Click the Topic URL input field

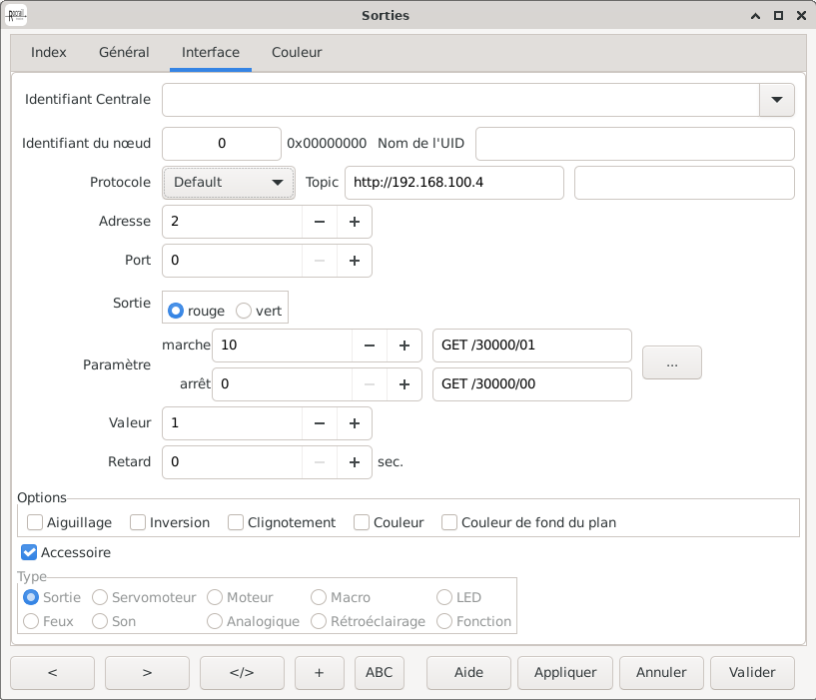point(454,183)
